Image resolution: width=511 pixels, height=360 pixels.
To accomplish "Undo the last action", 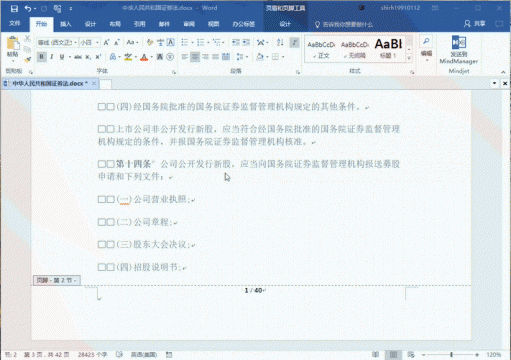I will click(x=28, y=8).
